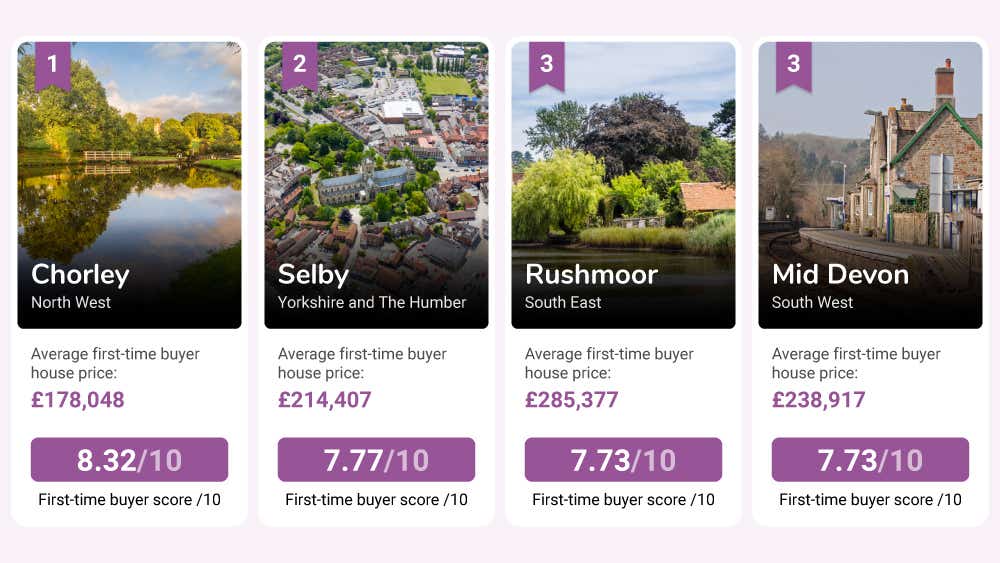Open the Selby aerial town photo
Screen dimensions: 1000x563
click(x=376, y=185)
